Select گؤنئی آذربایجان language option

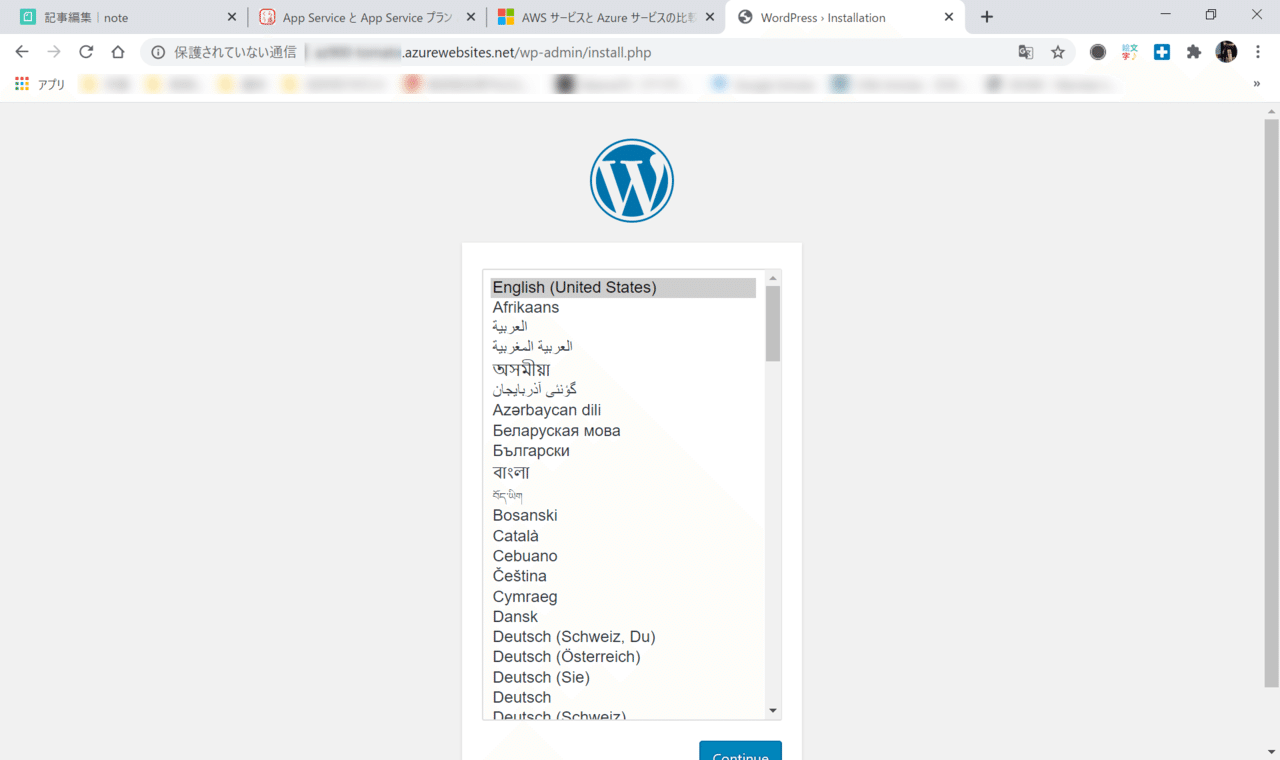pyautogui.click(x=623, y=389)
